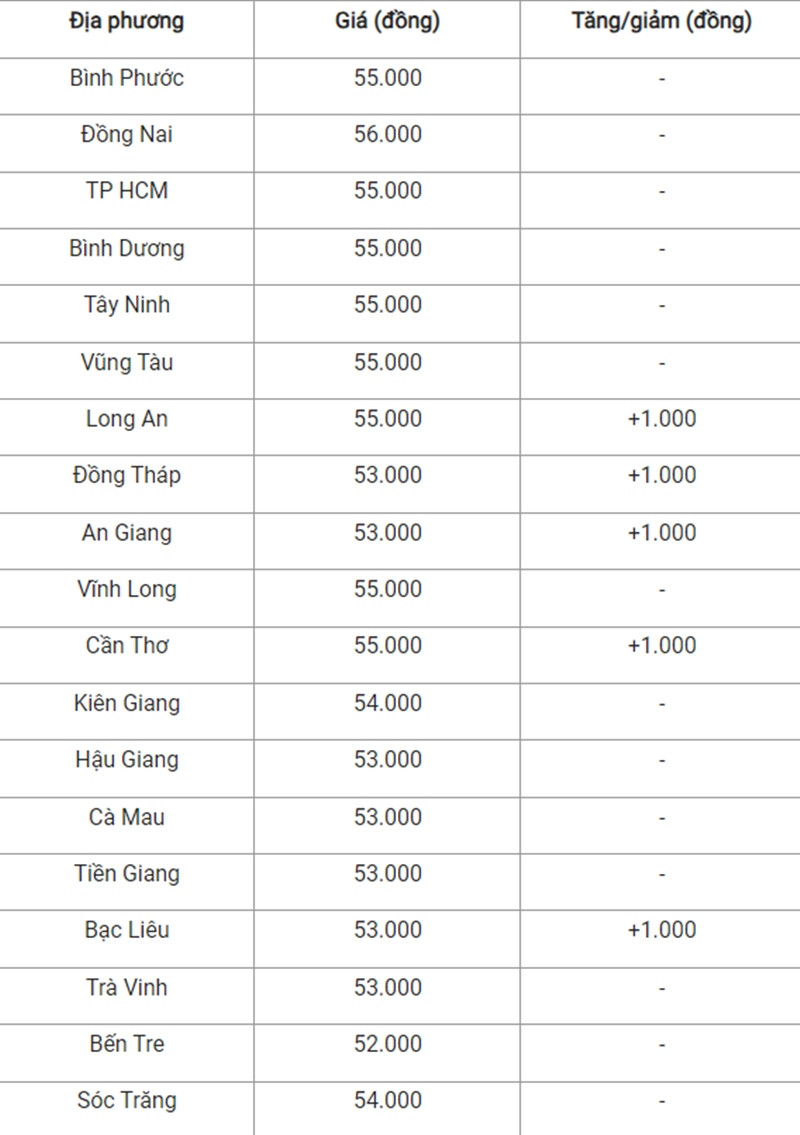The height and width of the screenshot is (1135, 800).
Task: Click Long An's +1.000 change value
Action: tap(662, 418)
